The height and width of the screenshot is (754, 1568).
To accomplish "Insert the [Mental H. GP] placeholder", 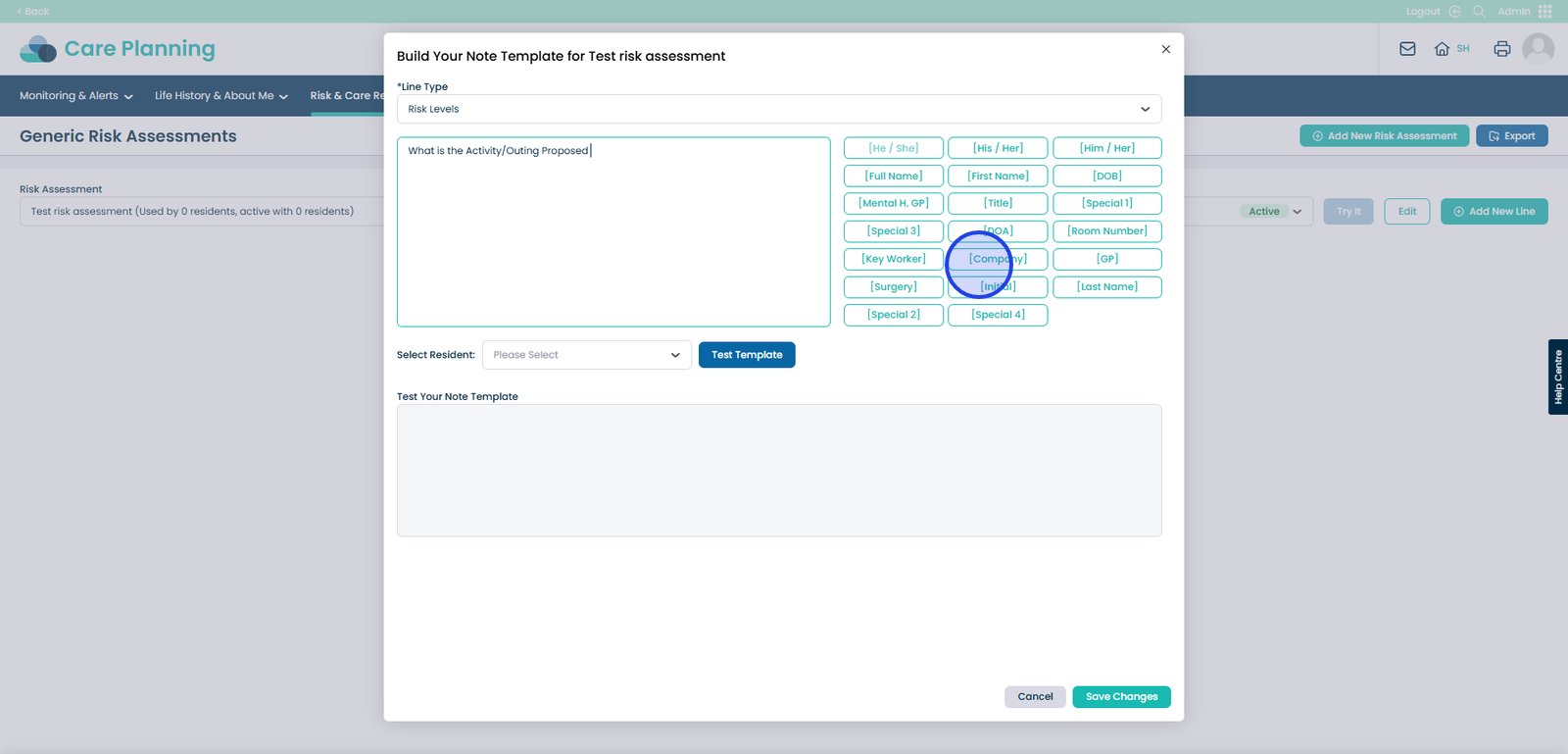I will [x=894, y=204].
